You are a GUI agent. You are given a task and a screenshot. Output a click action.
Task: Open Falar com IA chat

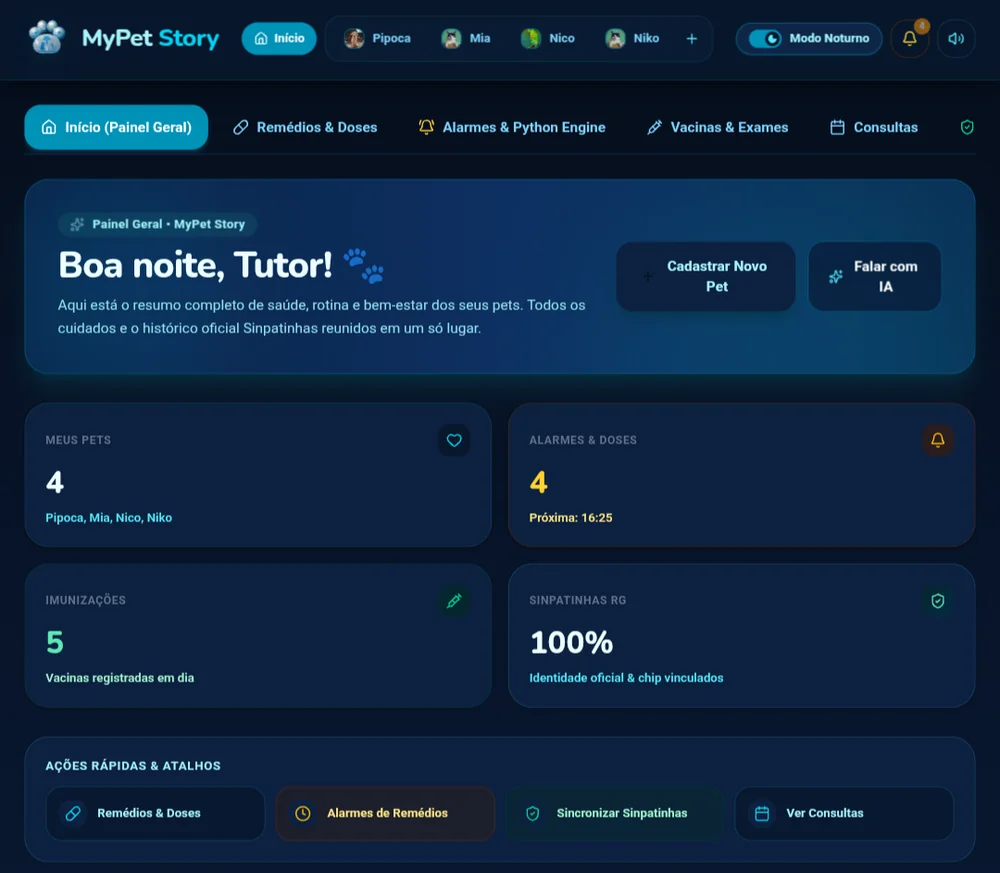point(874,276)
